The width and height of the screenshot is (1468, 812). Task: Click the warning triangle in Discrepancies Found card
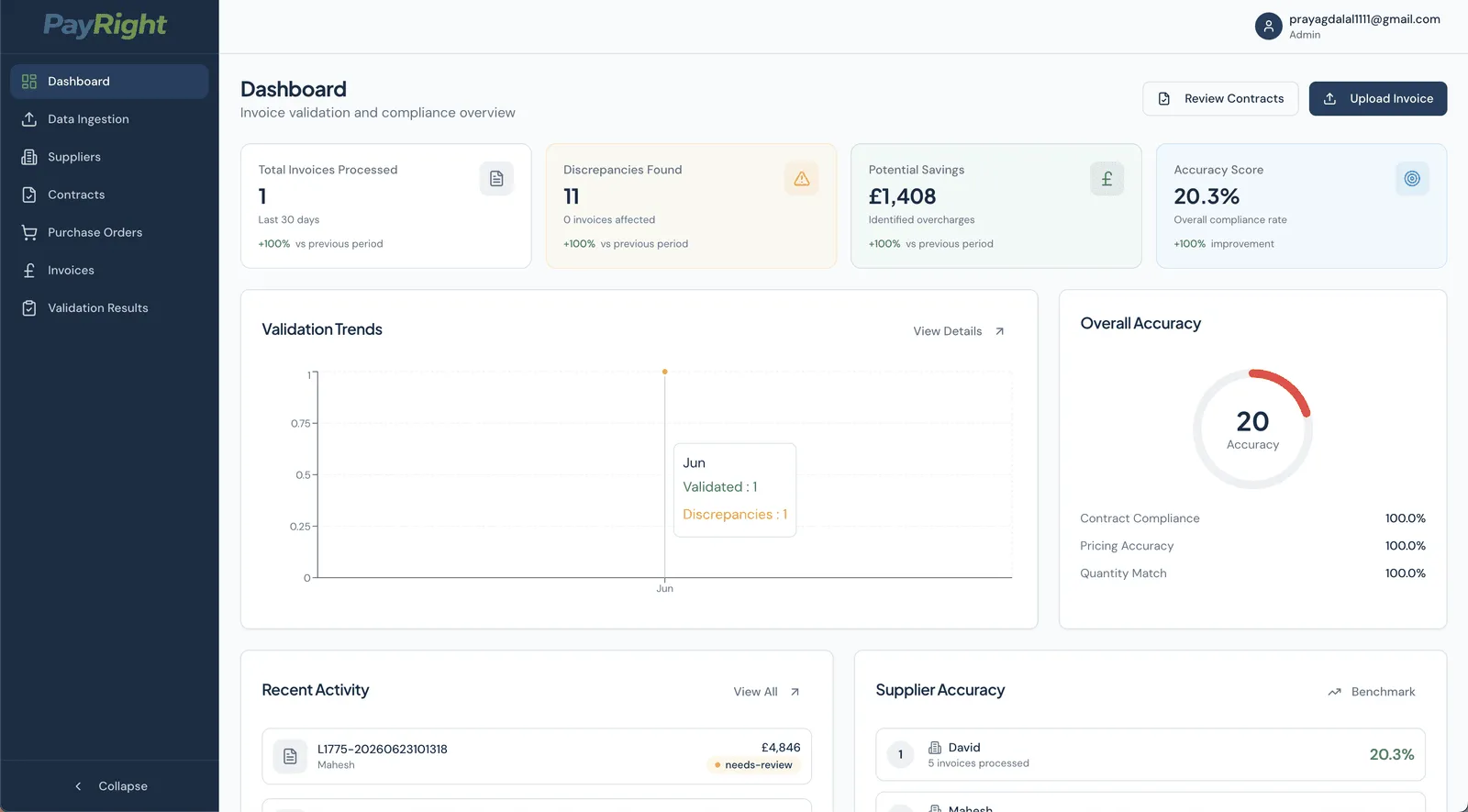(802, 178)
